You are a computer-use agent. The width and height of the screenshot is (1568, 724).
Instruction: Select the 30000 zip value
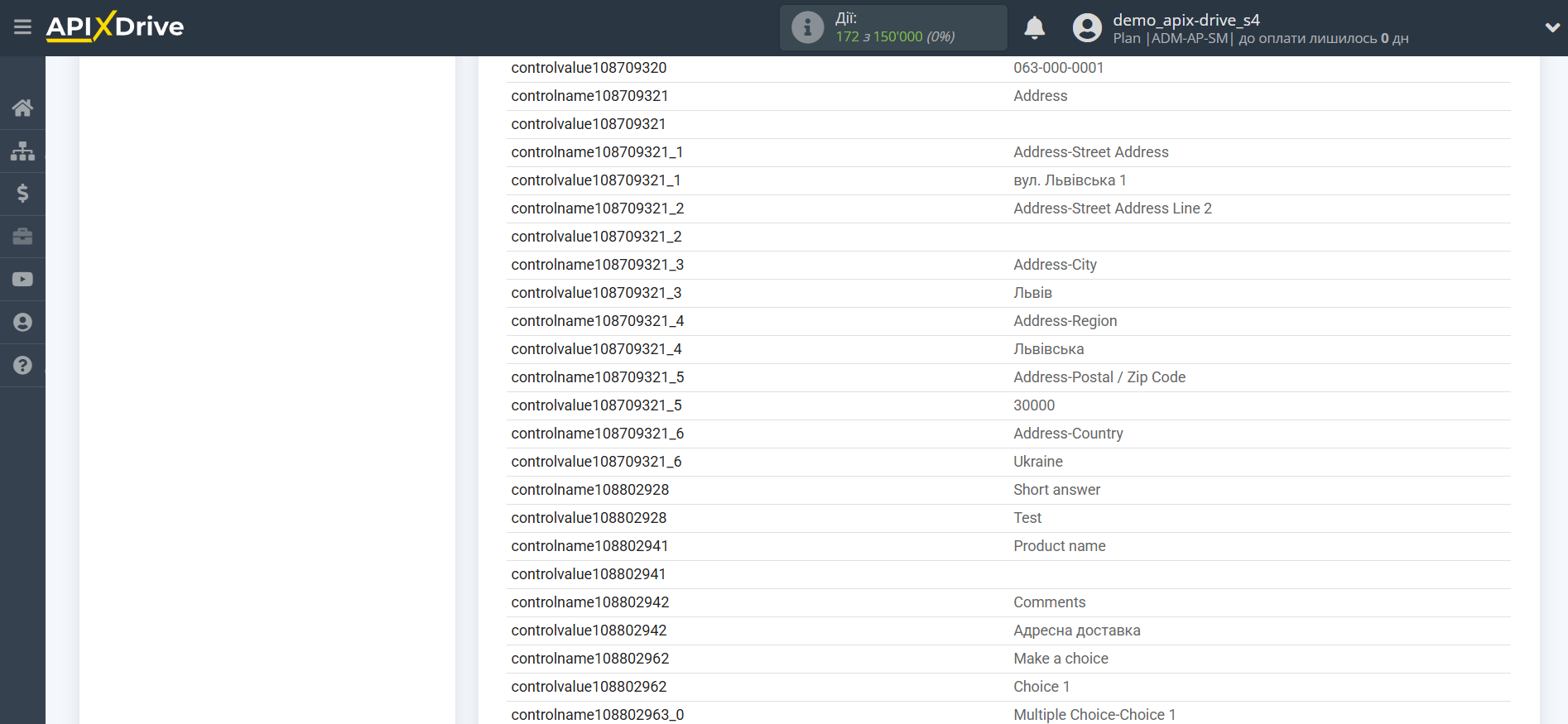click(1034, 405)
